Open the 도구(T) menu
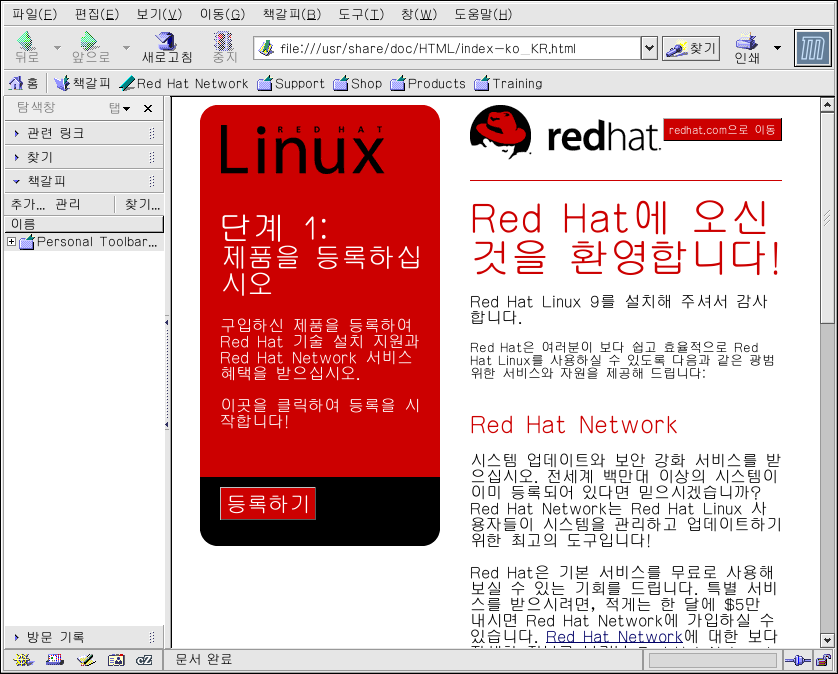This screenshot has height=674, width=838. (360, 14)
